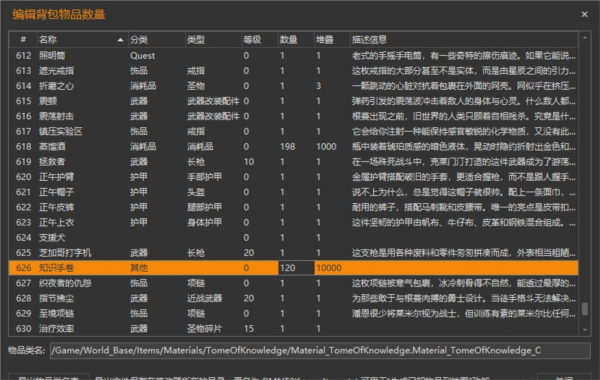Image resolution: width=600 pixels, height=380 pixels.
Task: Click 身体护甲 type cell in row 623
Action: pos(204,222)
